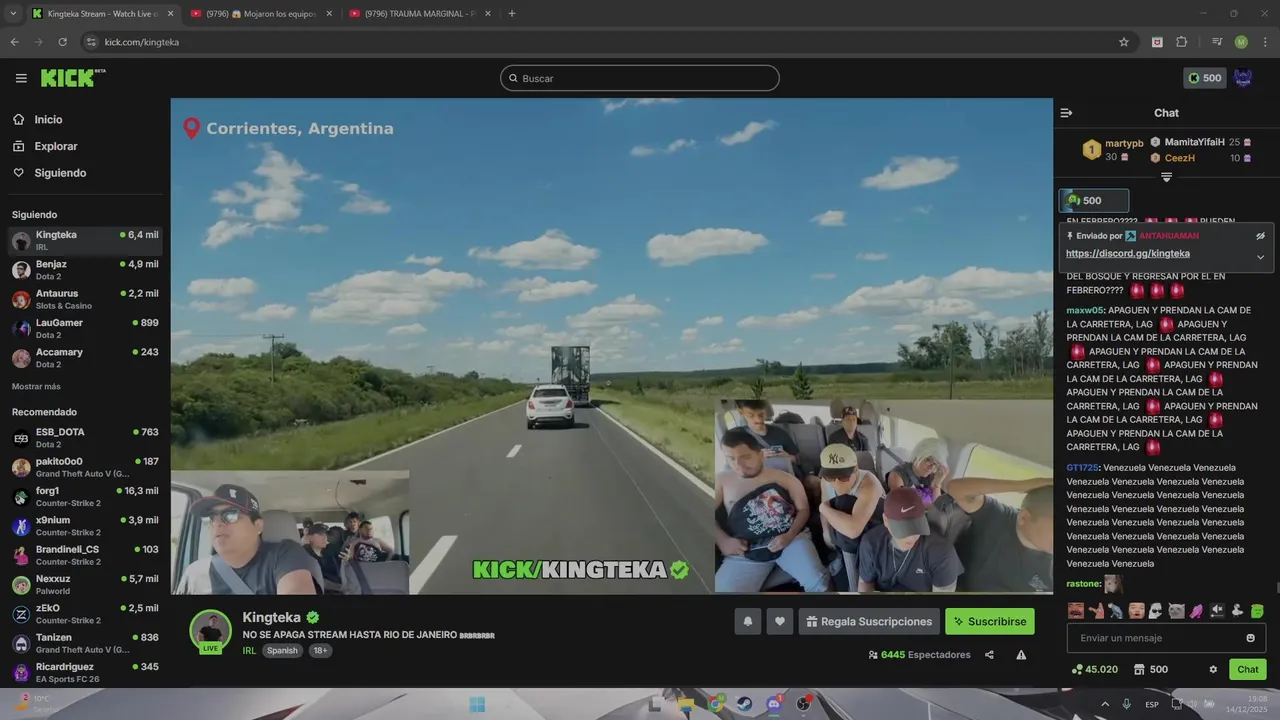Click the green Suscribirse button
Image resolution: width=1280 pixels, height=720 pixels.
(990, 621)
